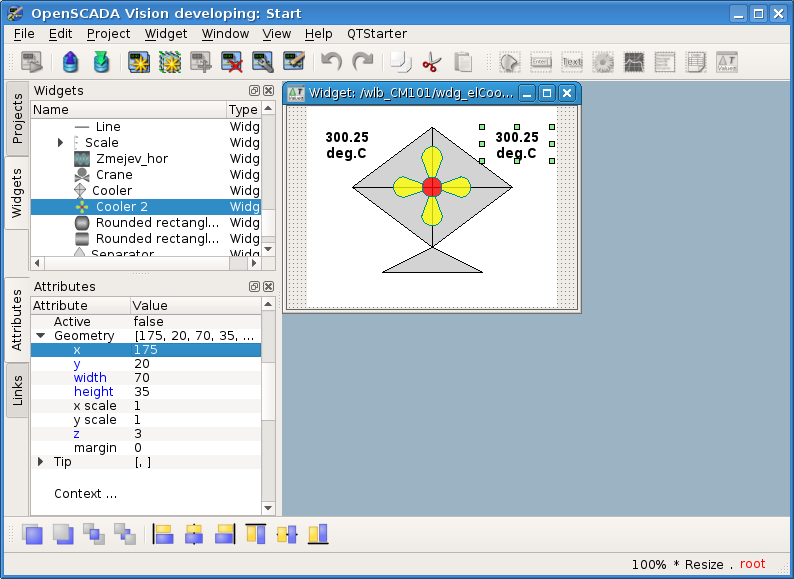Collapse the Geometry attribute group
Screen dimensions: 794x579
pos(41,336)
